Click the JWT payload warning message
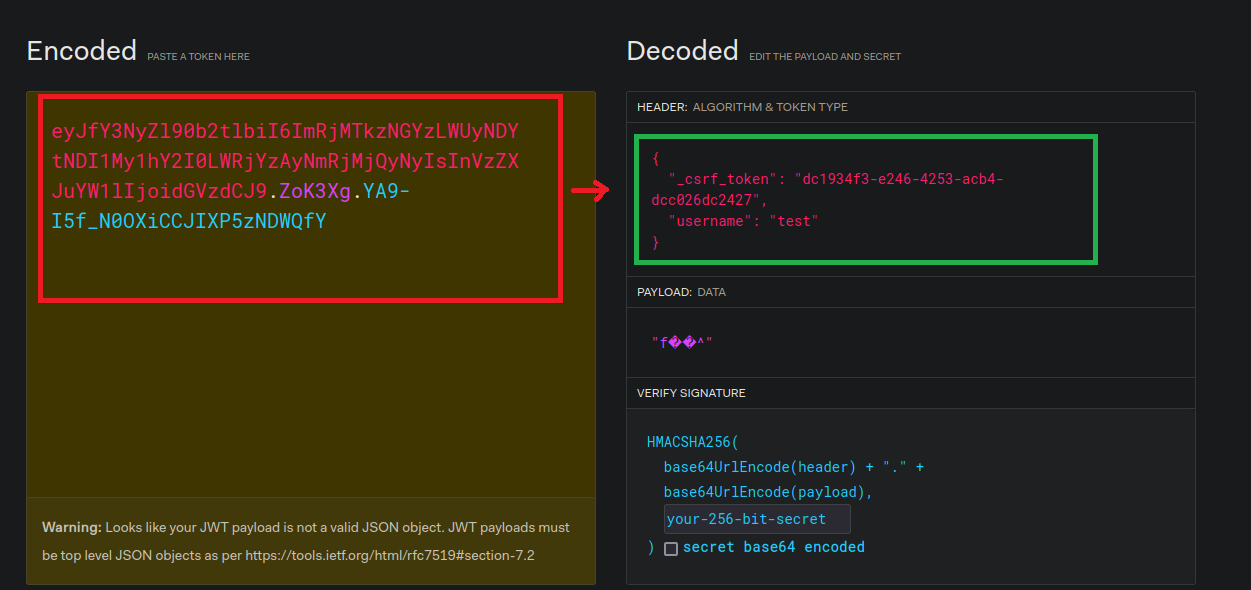Screen dimensions: 1251x590 pyautogui.click(x=306, y=540)
